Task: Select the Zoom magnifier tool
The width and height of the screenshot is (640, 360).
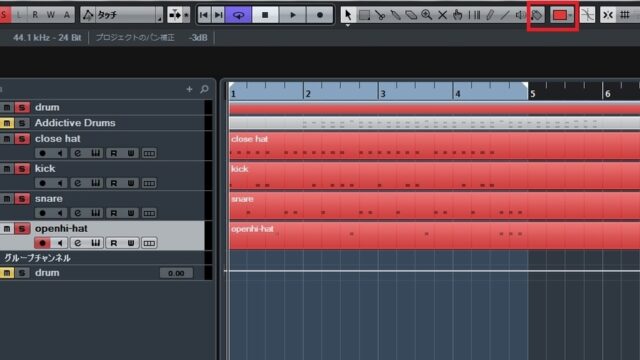Action: tap(427, 15)
